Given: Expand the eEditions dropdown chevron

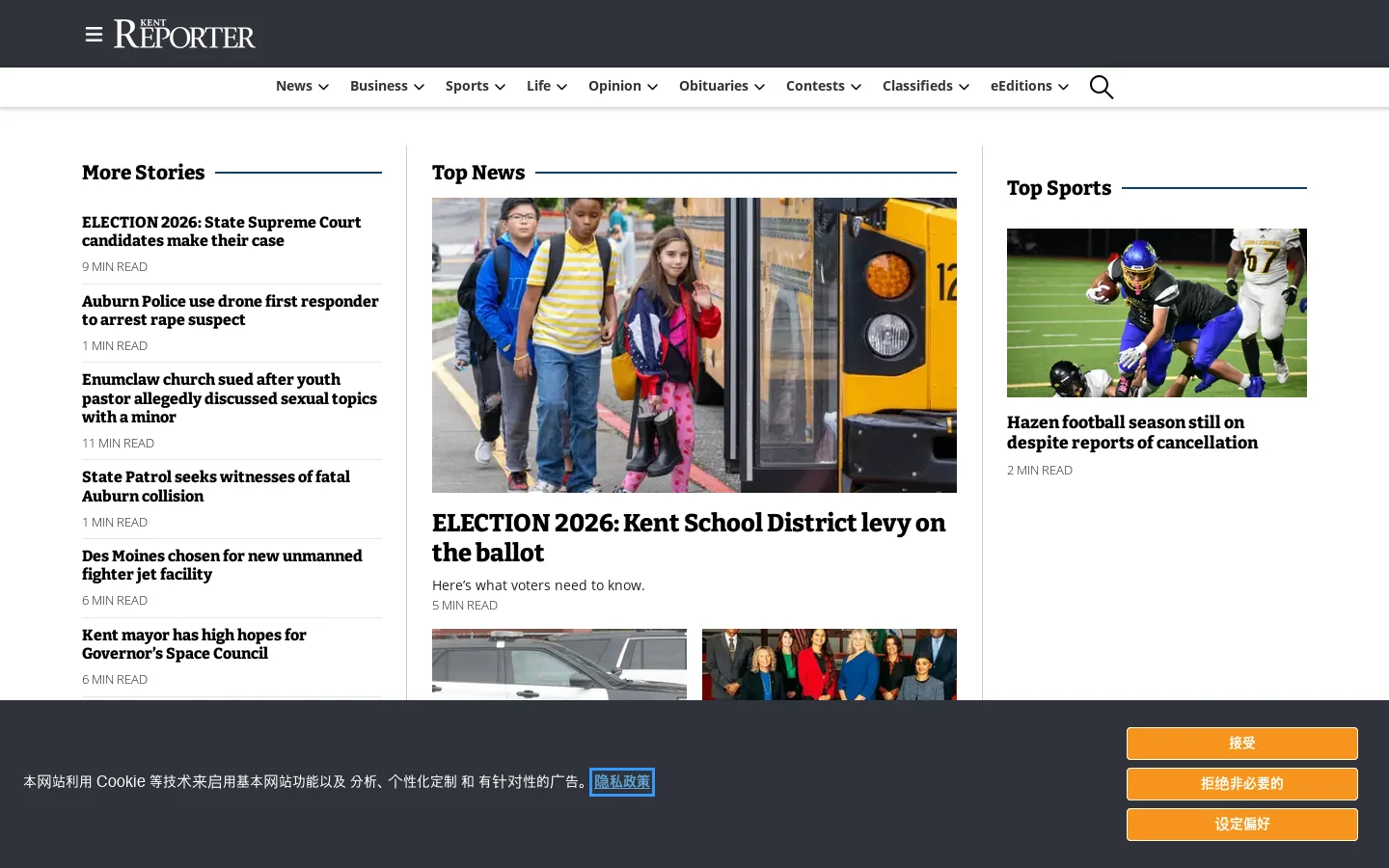Looking at the screenshot, I should pos(1063,87).
